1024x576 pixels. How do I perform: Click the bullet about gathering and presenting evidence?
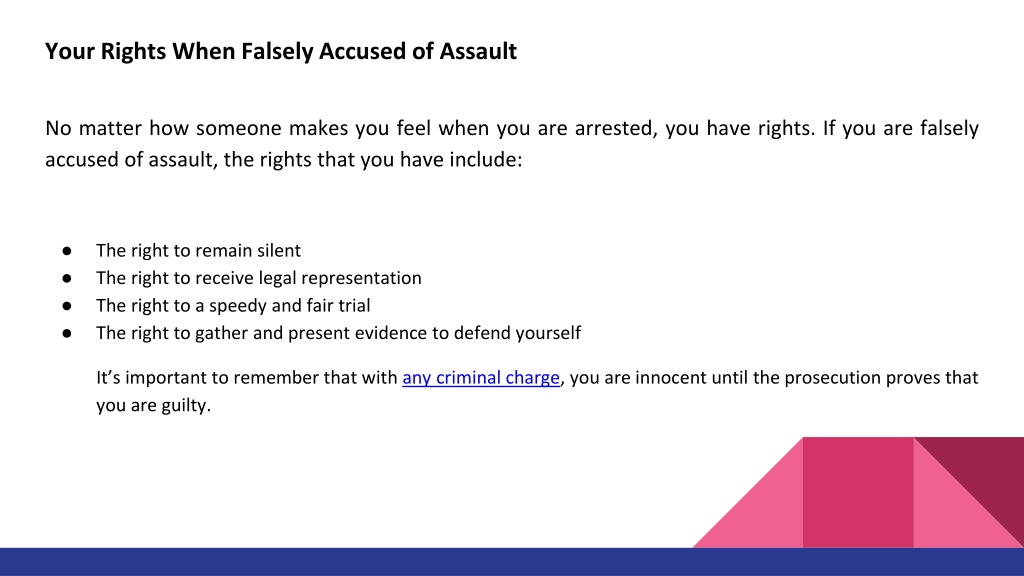click(338, 333)
